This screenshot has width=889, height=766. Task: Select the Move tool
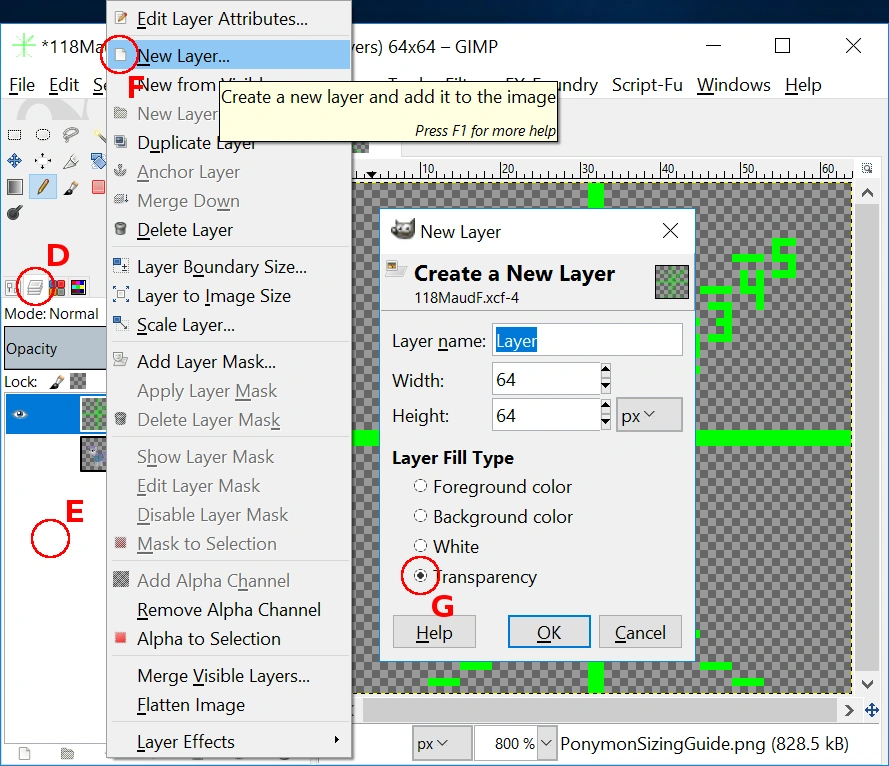pyautogui.click(x=15, y=161)
